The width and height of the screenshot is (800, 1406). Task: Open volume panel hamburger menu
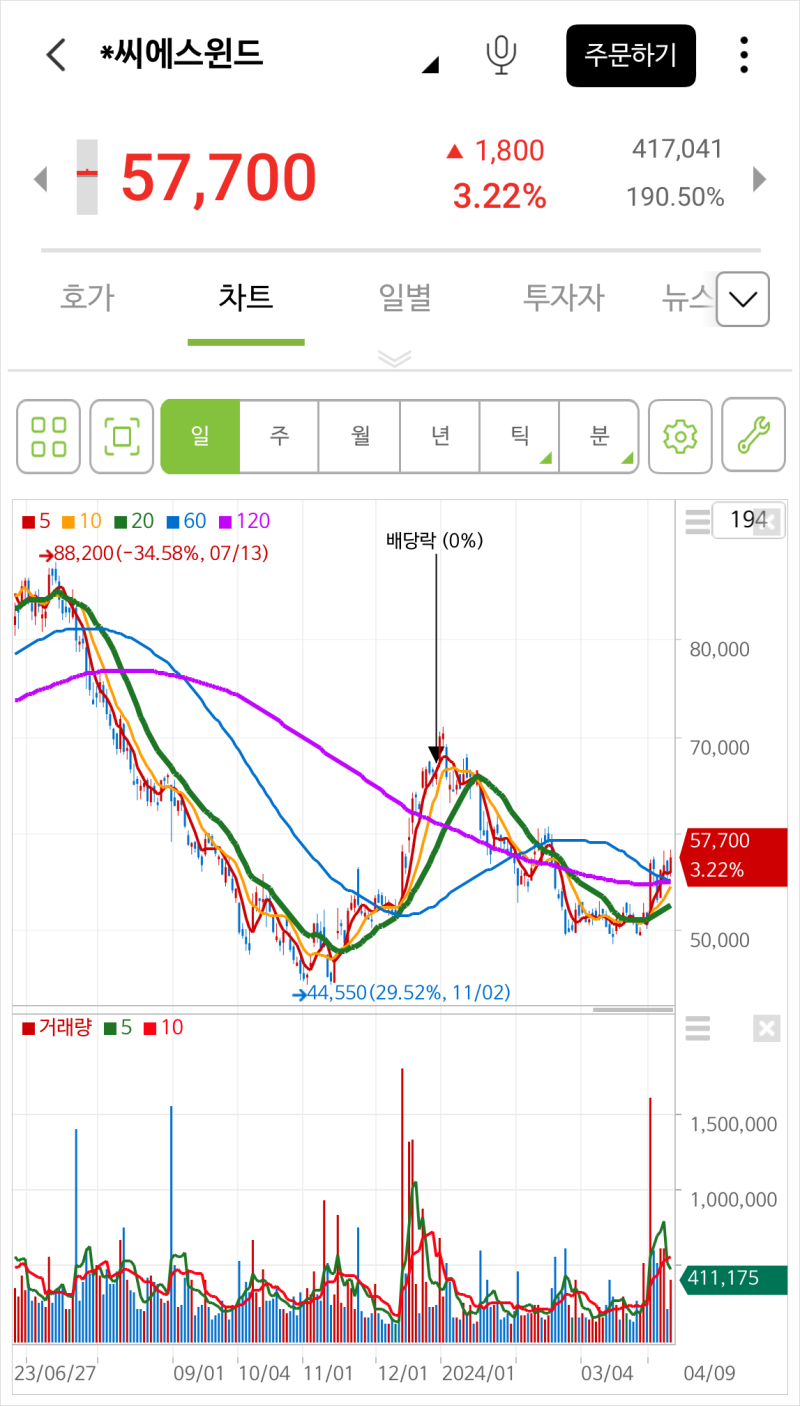click(x=697, y=1028)
